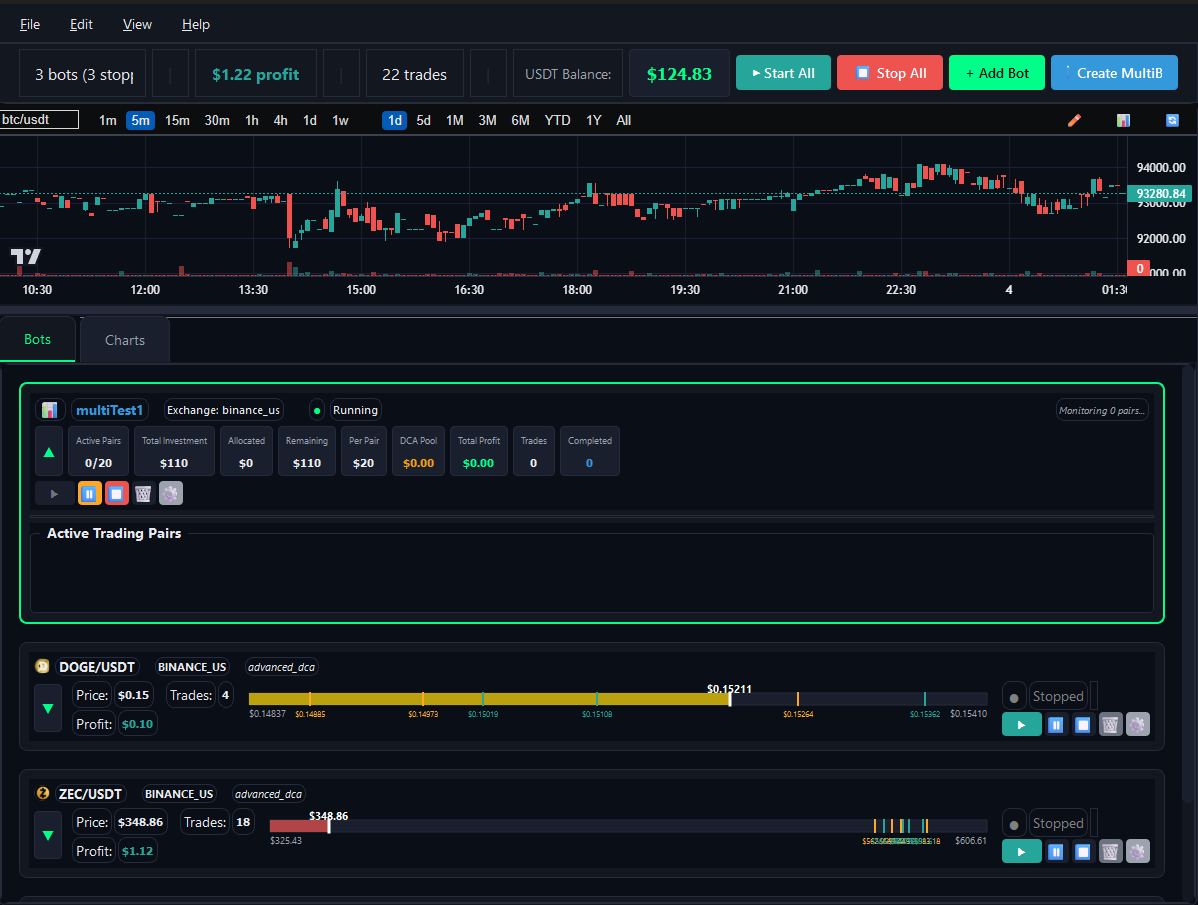Toggle the Stopped status dot on DOGE/USDT
Viewport: 1198px width, 905px height.
(1014, 695)
